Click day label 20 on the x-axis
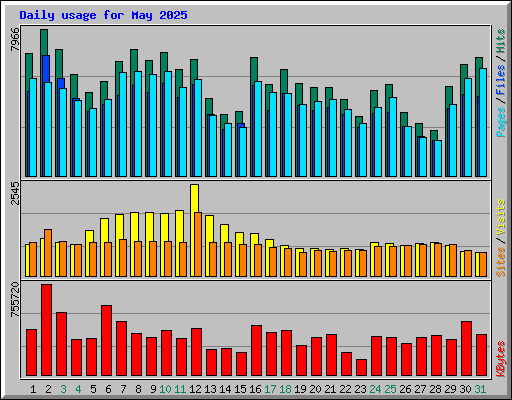This screenshot has height=400, width=512. [315, 389]
